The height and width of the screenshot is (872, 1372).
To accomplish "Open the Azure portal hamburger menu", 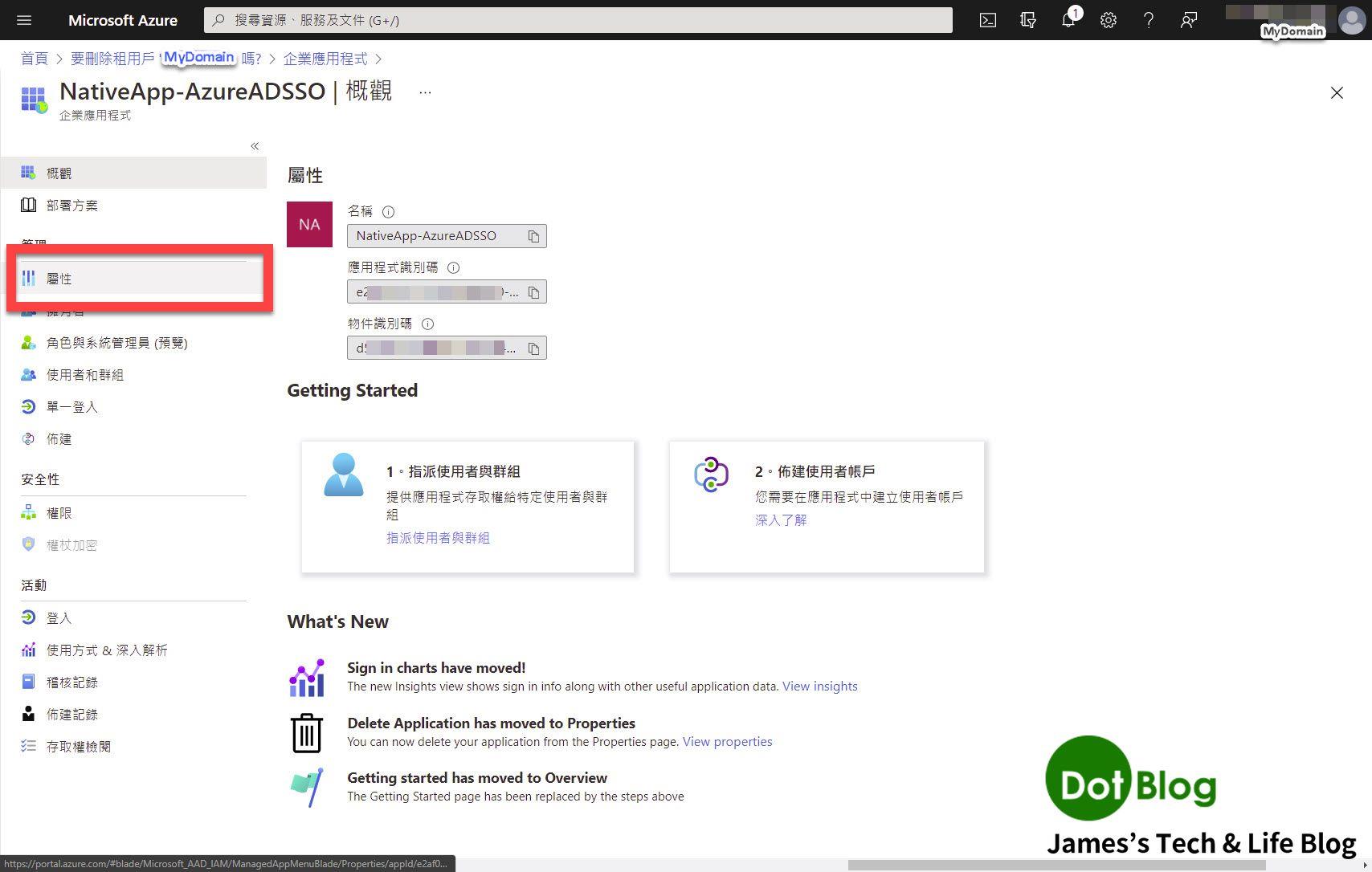I will coord(23,20).
